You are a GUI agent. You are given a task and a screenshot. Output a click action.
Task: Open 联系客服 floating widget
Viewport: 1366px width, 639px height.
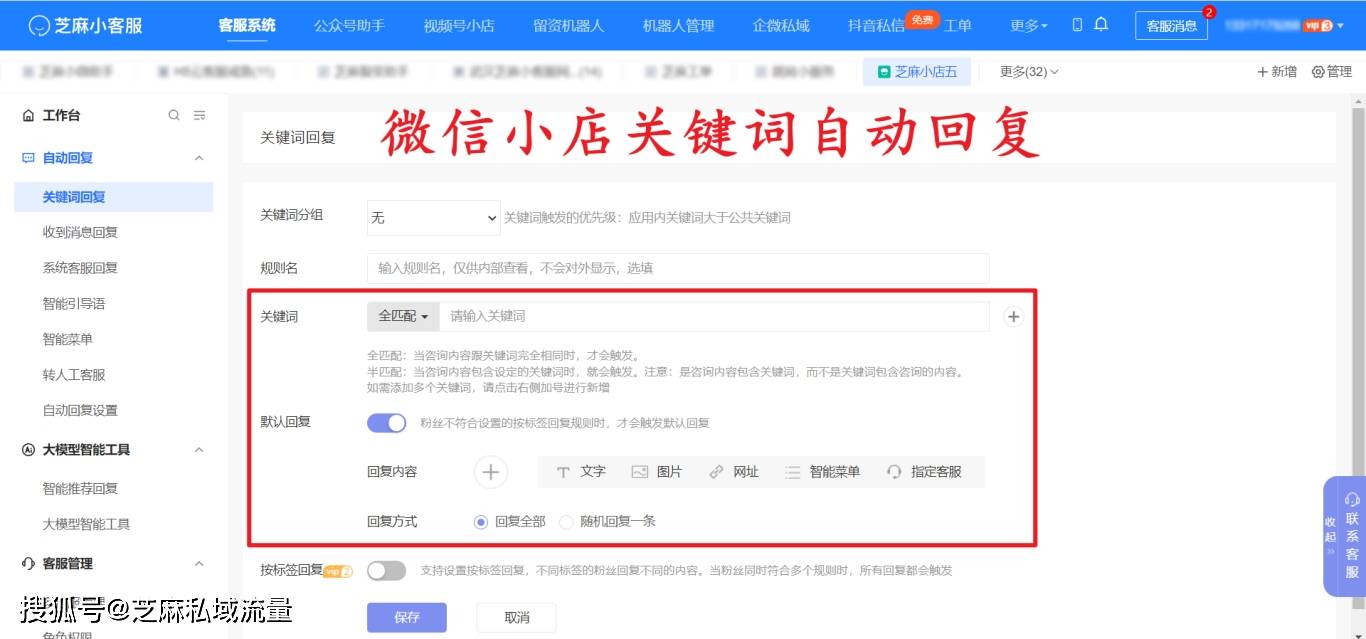point(1352,536)
